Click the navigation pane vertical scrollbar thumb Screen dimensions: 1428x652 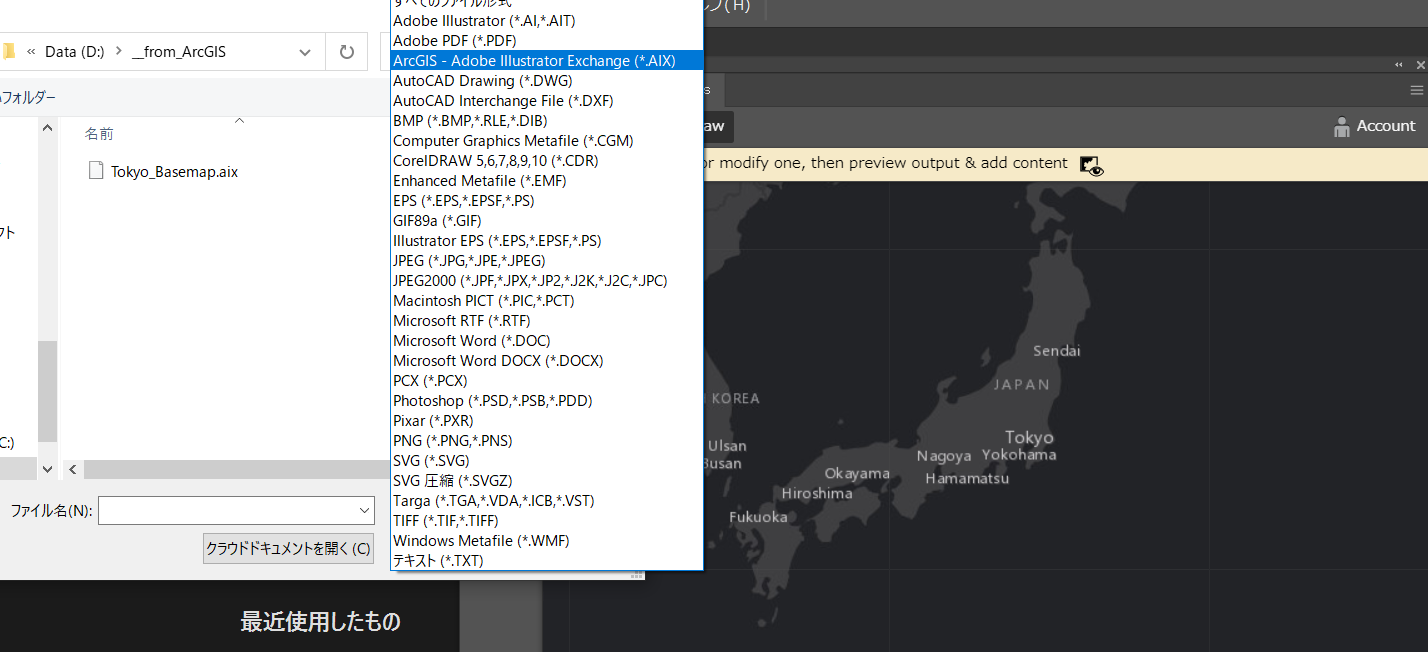coord(47,391)
